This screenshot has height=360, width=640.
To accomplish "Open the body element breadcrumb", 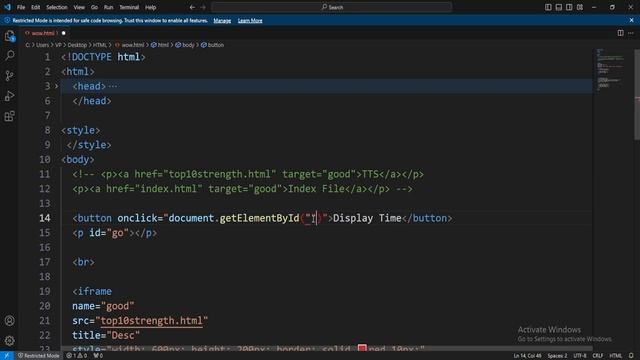I will (185, 45).
